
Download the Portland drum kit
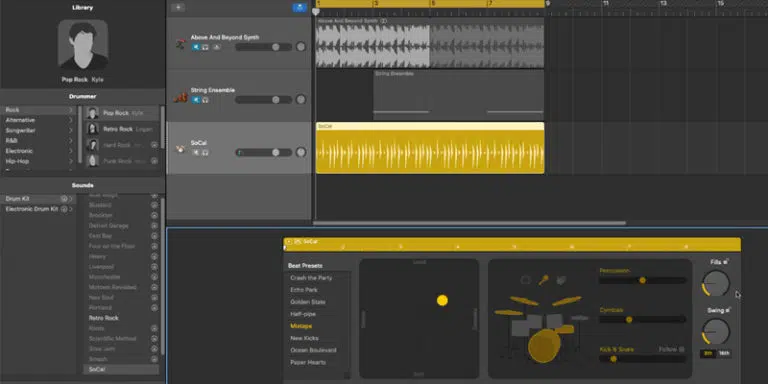(154, 308)
